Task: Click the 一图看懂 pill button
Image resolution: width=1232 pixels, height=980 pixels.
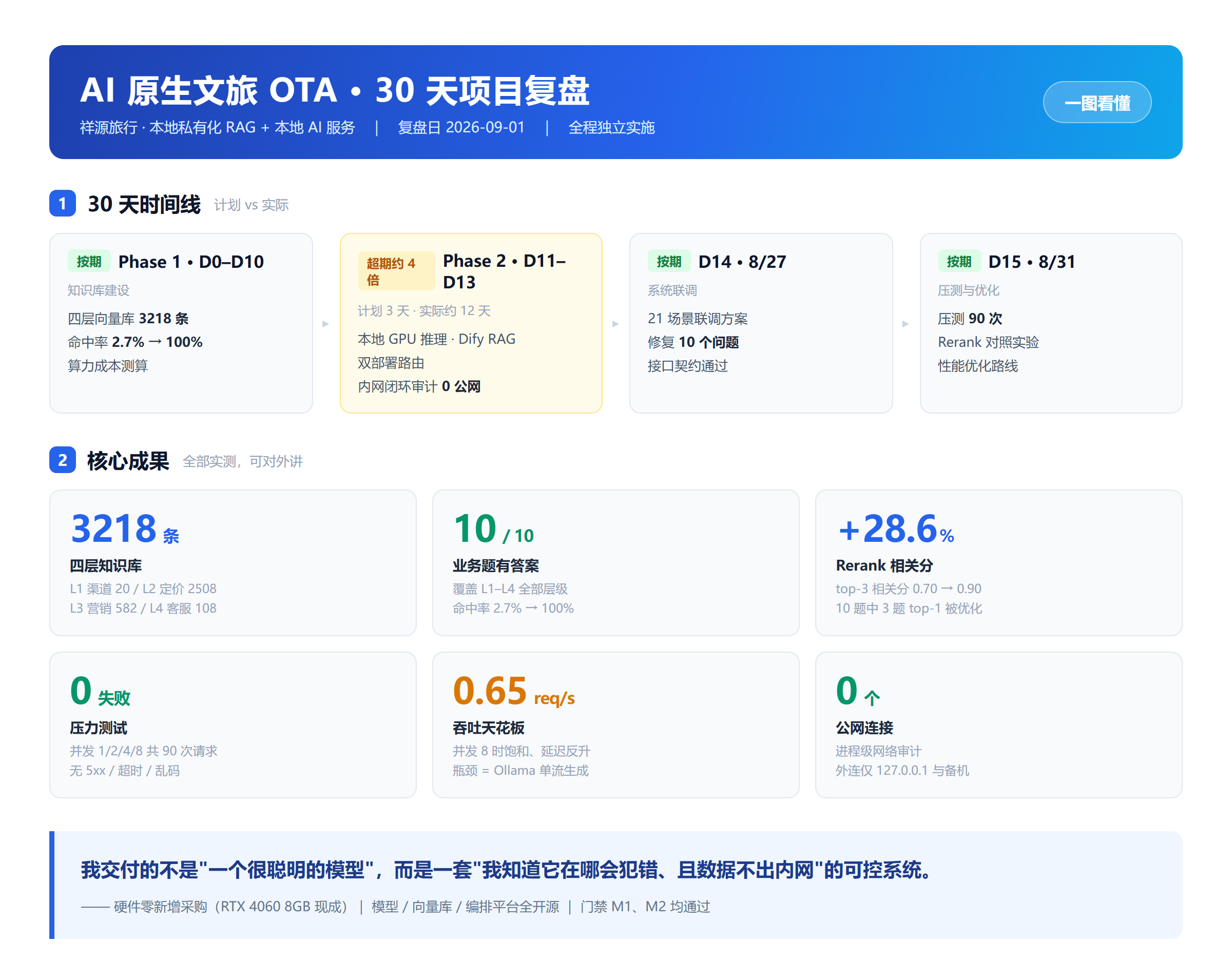Action: [x=1096, y=102]
